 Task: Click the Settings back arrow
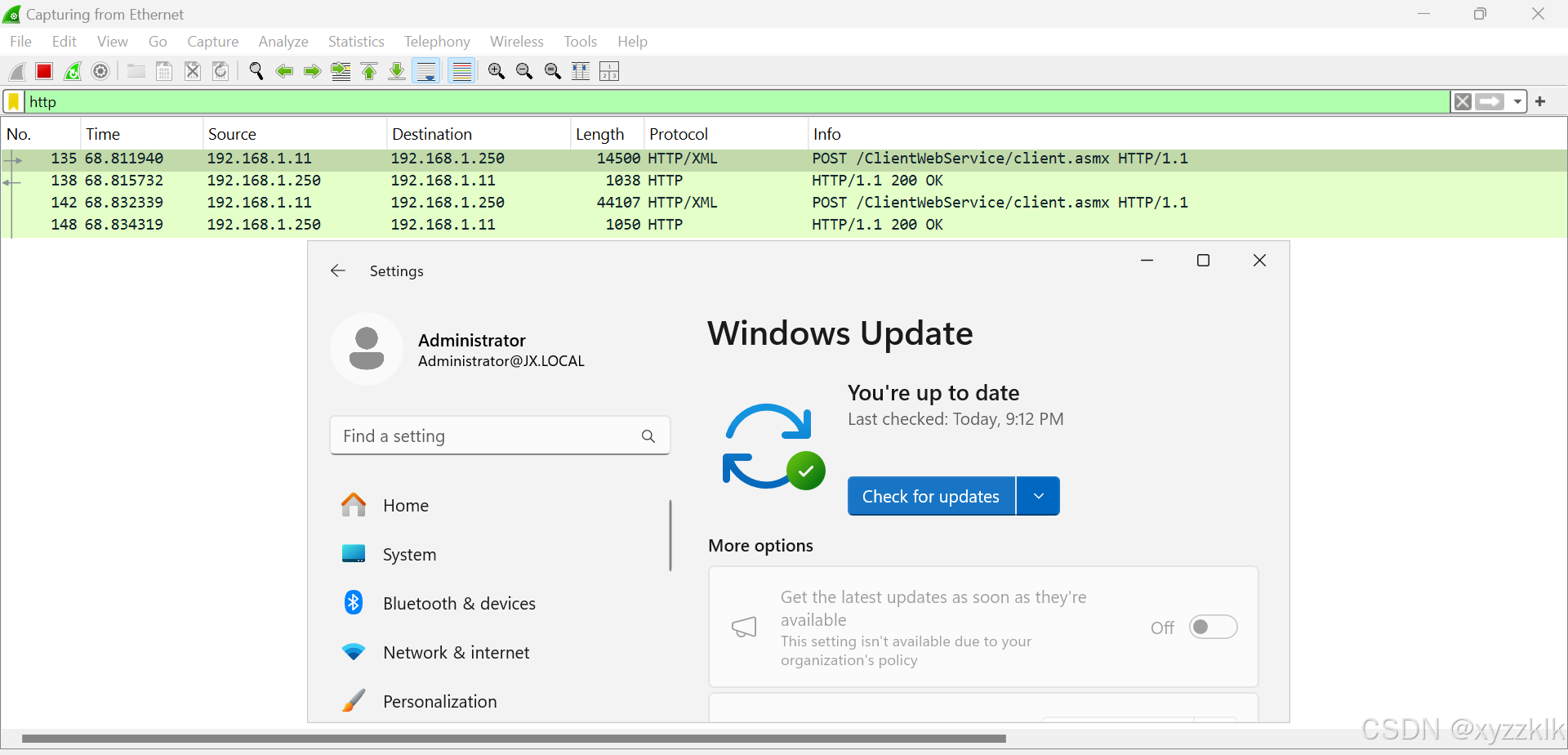point(337,271)
